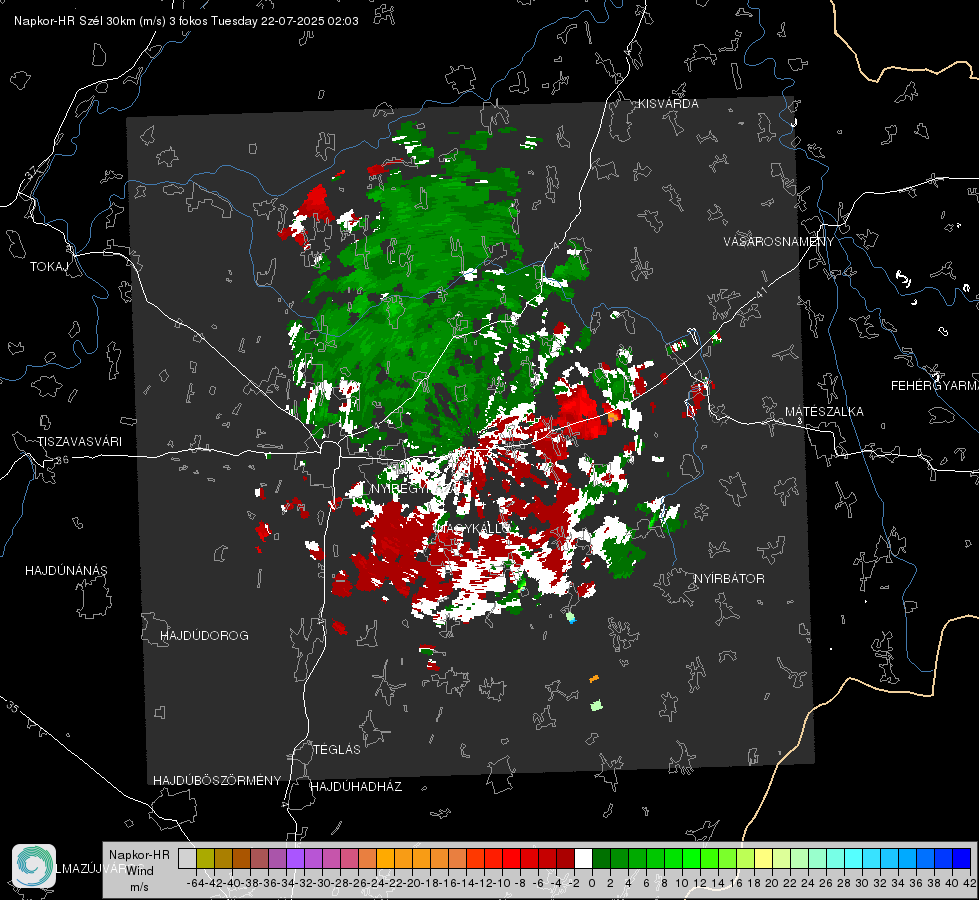Viewport: 979px width, 900px height.
Task: Select the VÁSÁROSNAMÉNY city label
Action: pyautogui.click(x=779, y=241)
